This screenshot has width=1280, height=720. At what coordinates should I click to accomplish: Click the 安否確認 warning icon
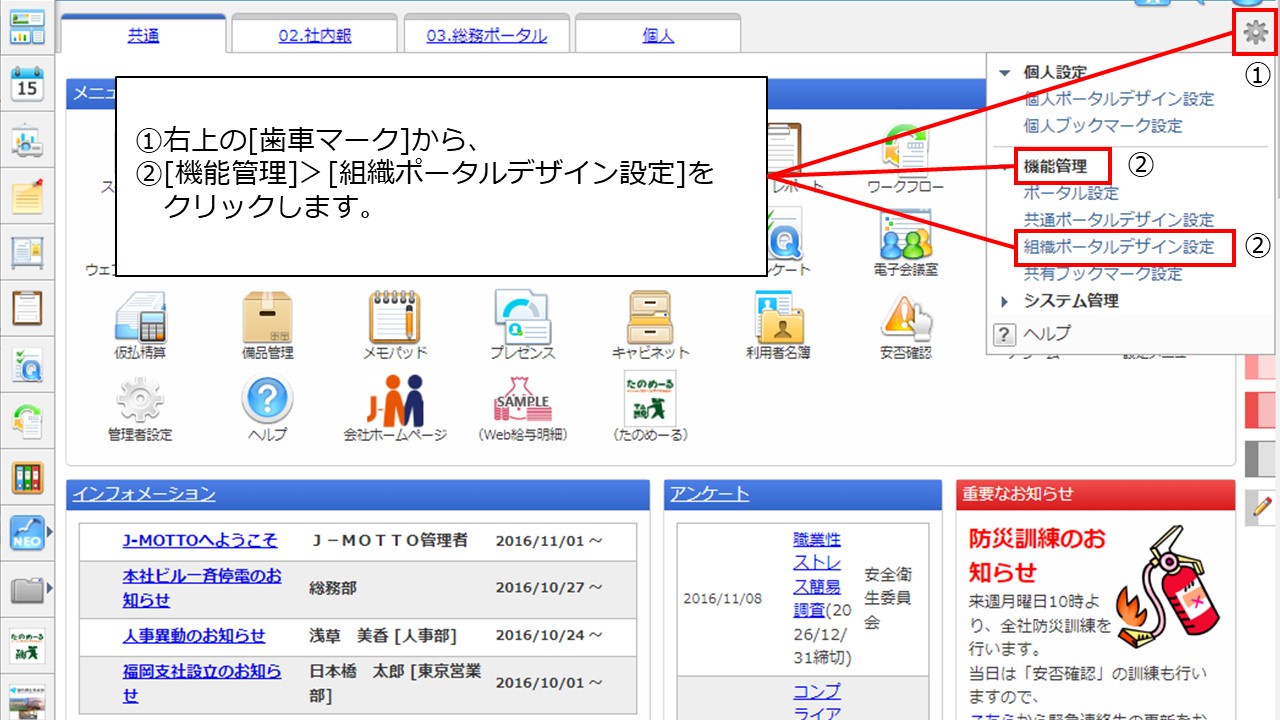905,319
